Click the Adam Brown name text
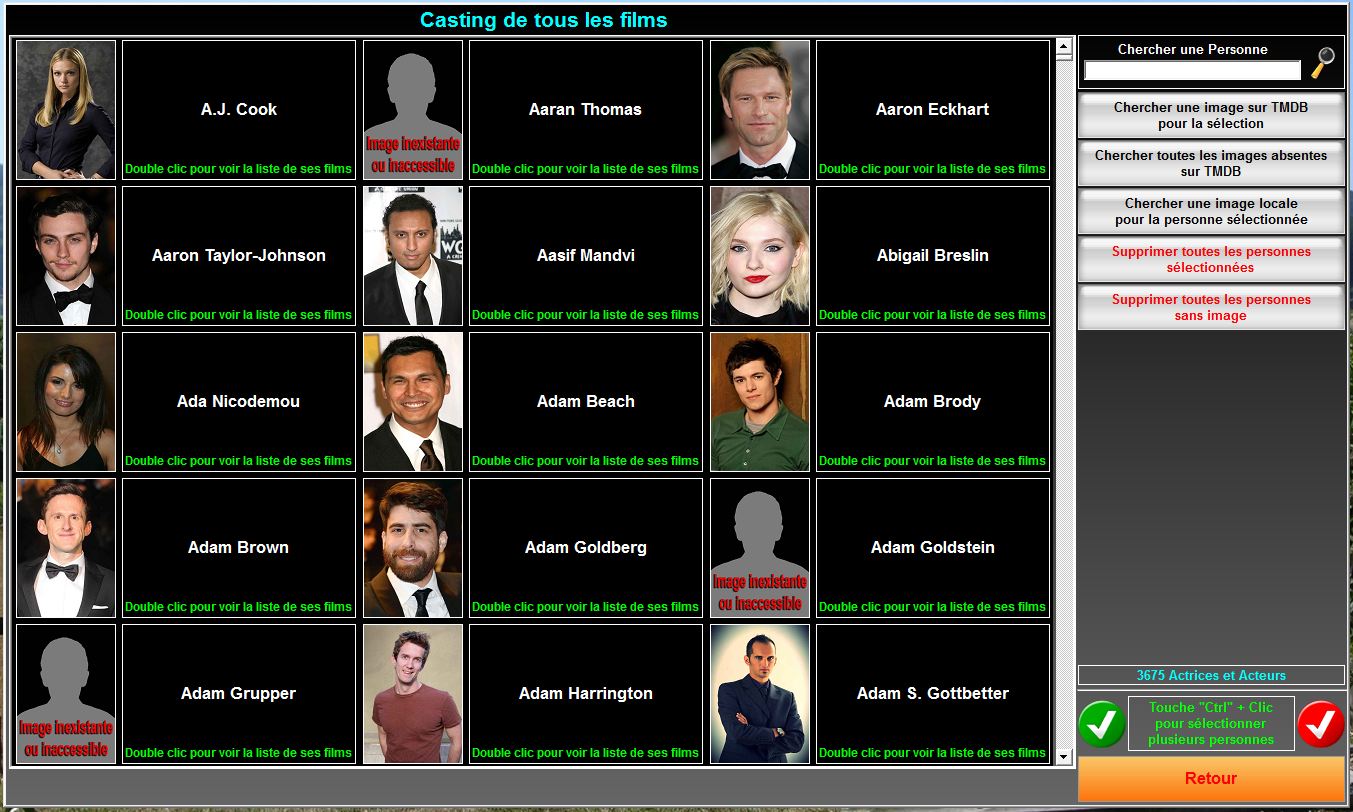This screenshot has width=1353, height=812. [239, 547]
